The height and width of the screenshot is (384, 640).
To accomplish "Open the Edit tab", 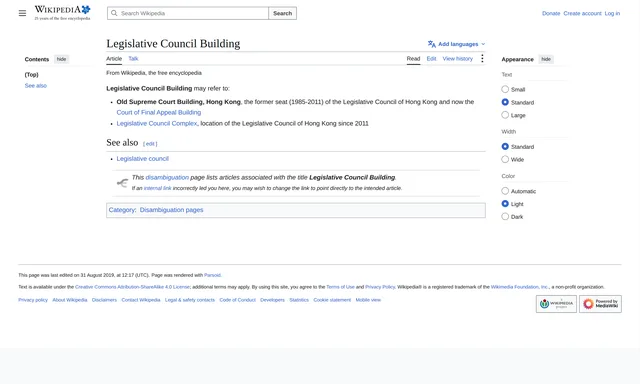I will [x=431, y=59].
